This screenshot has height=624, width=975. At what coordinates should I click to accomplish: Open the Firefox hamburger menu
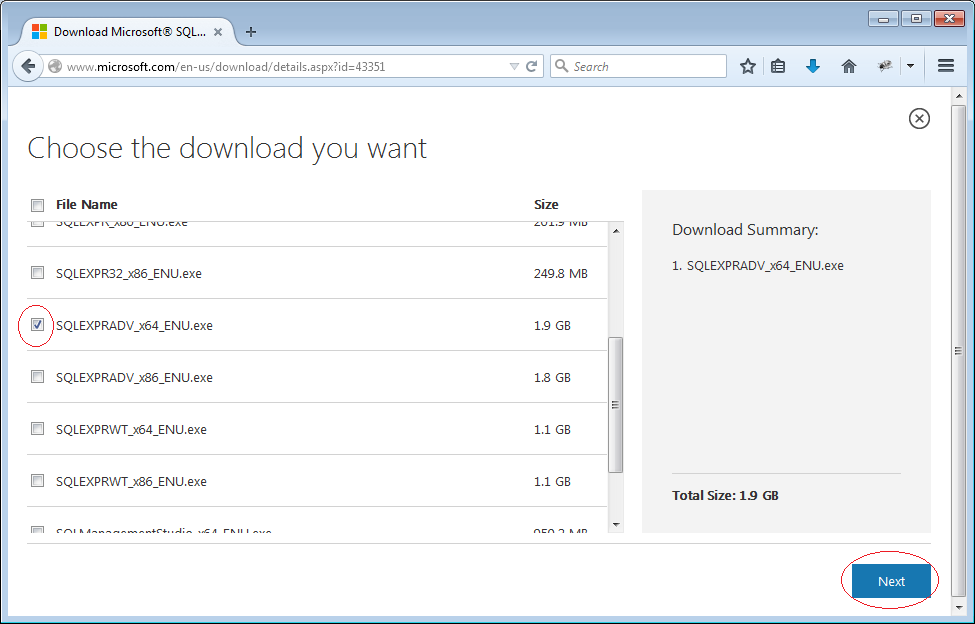click(x=946, y=66)
